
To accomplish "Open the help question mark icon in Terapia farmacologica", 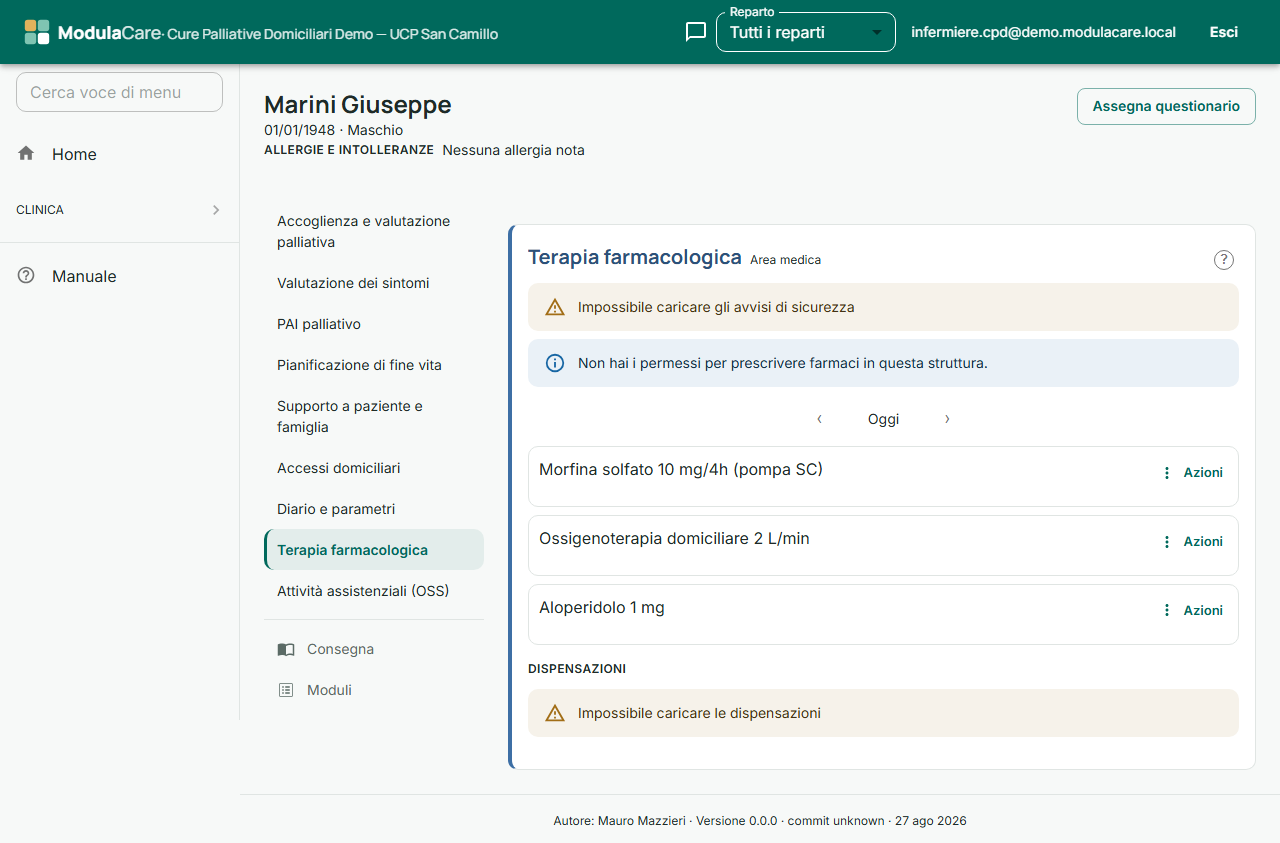I will (1224, 260).
